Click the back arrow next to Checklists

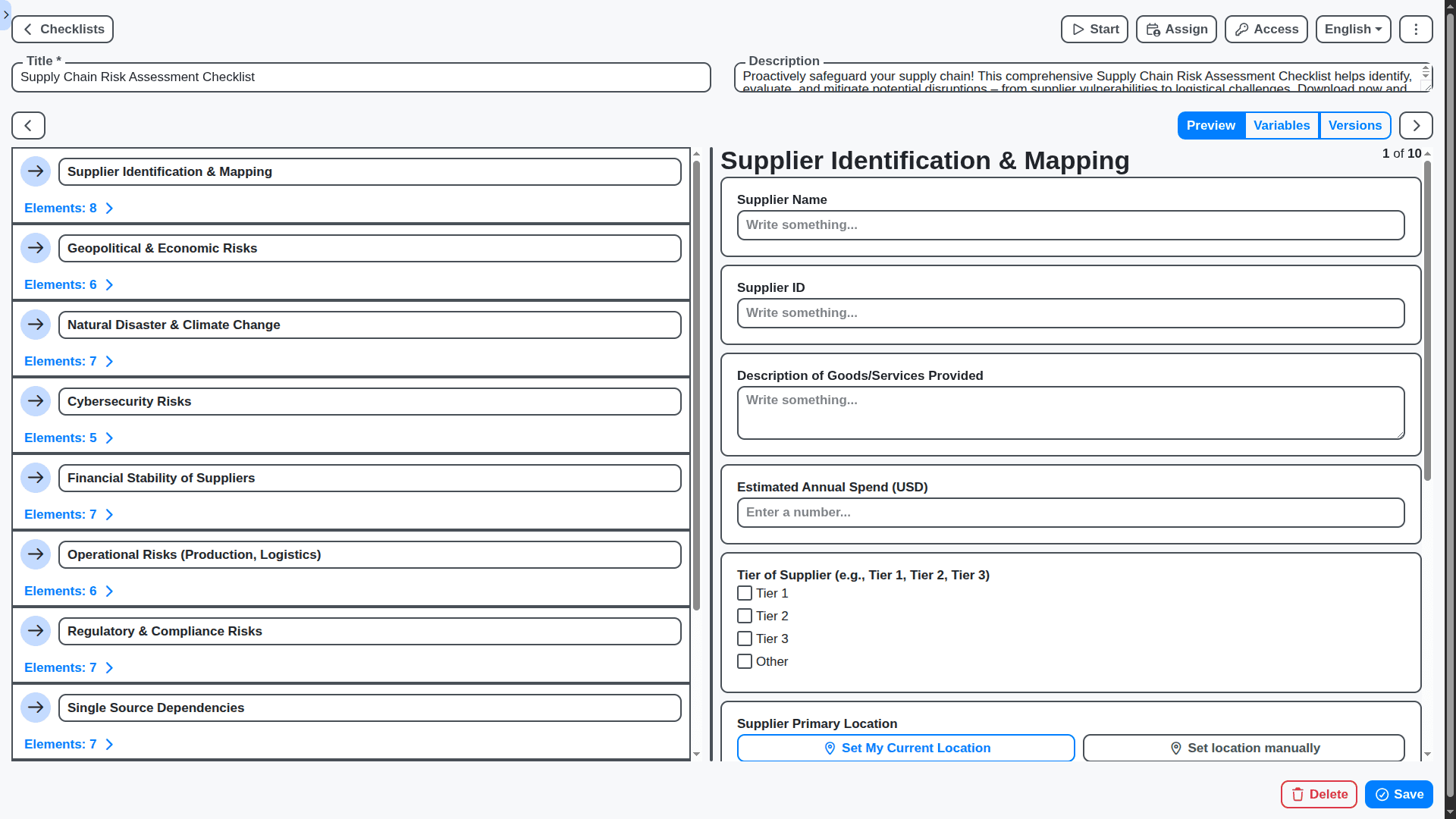(x=27, y=29)
